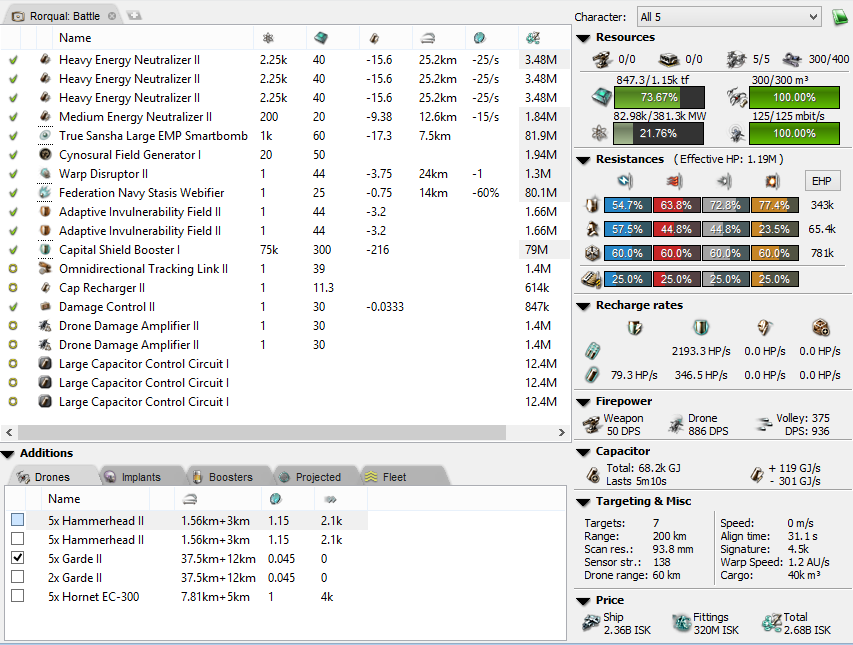853x645 pixels.
Task: Open the Character dropdown showing All 5
Action: click(728, 17)
